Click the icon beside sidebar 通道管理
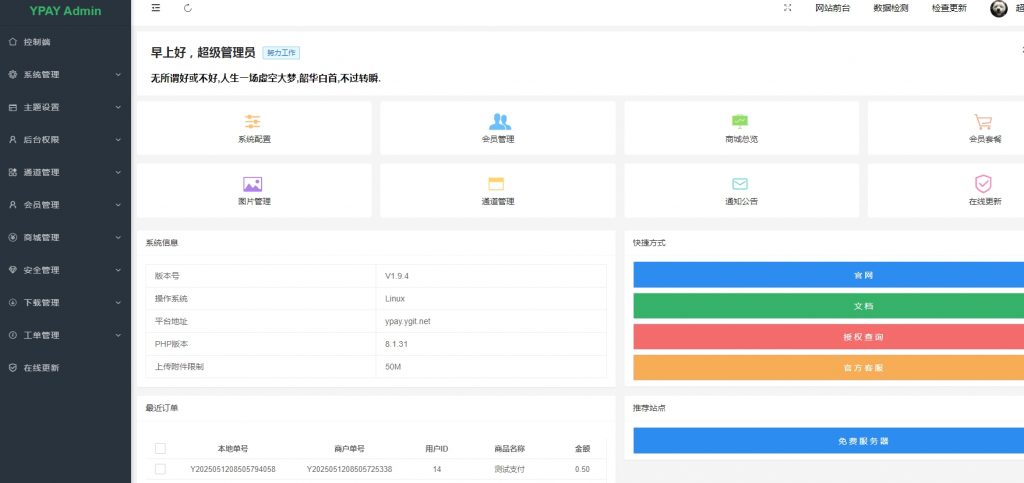The height and width of the screenshot is (483, 1024). 12,172
